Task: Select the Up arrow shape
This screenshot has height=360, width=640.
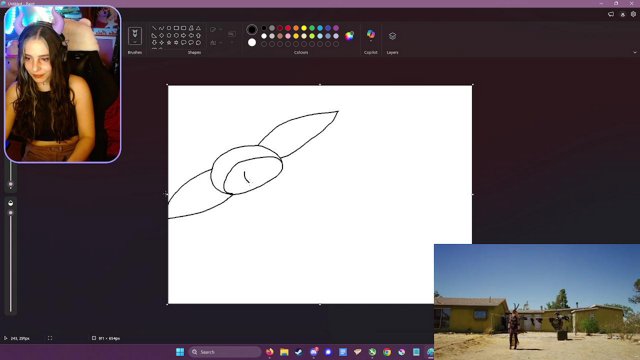Action: pyautogui.click(x=198, y=36)
